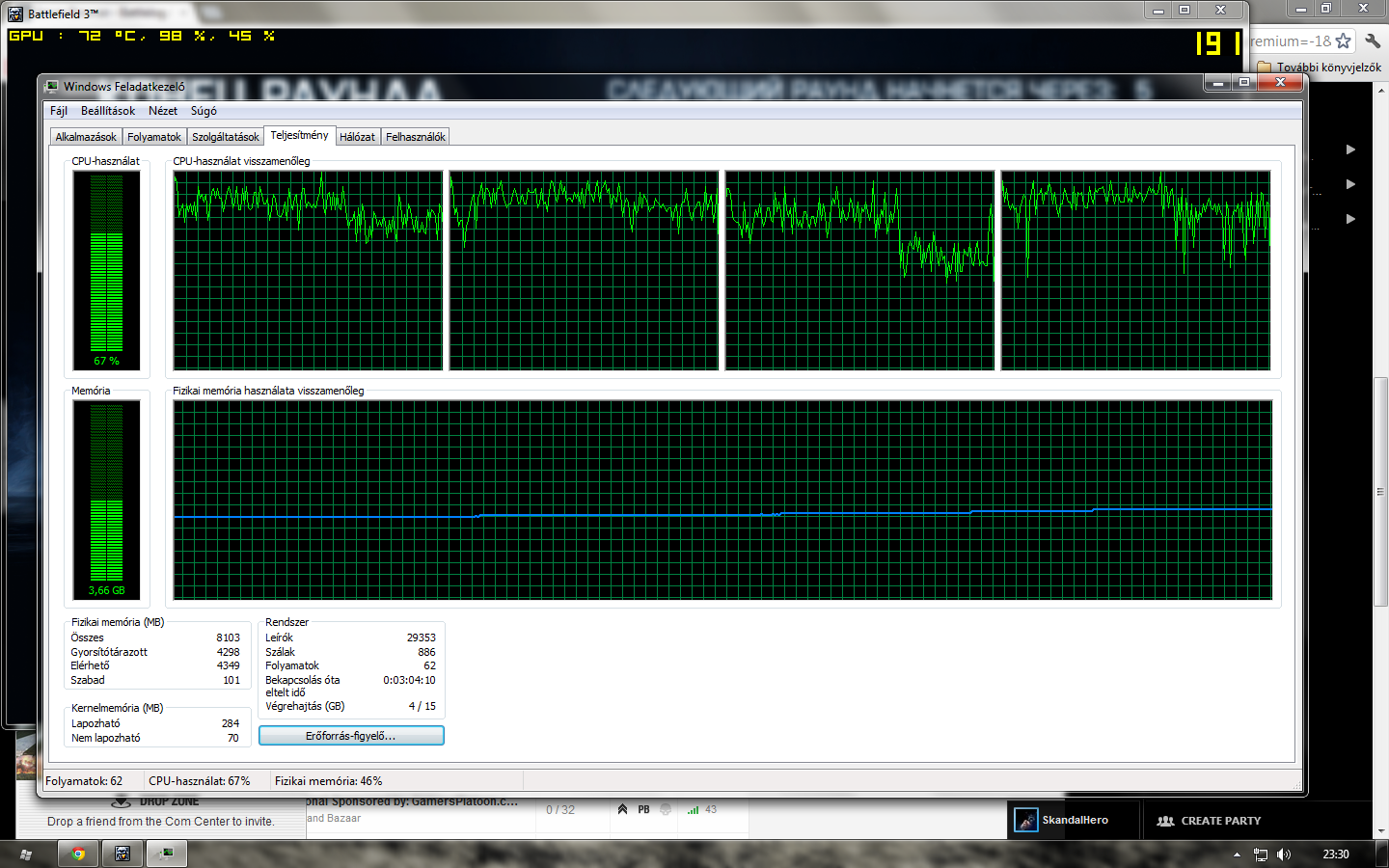The height and width of the screenshot is (868, 1389).
Task: Open the Nézet menu
Action: click(163, 111)
